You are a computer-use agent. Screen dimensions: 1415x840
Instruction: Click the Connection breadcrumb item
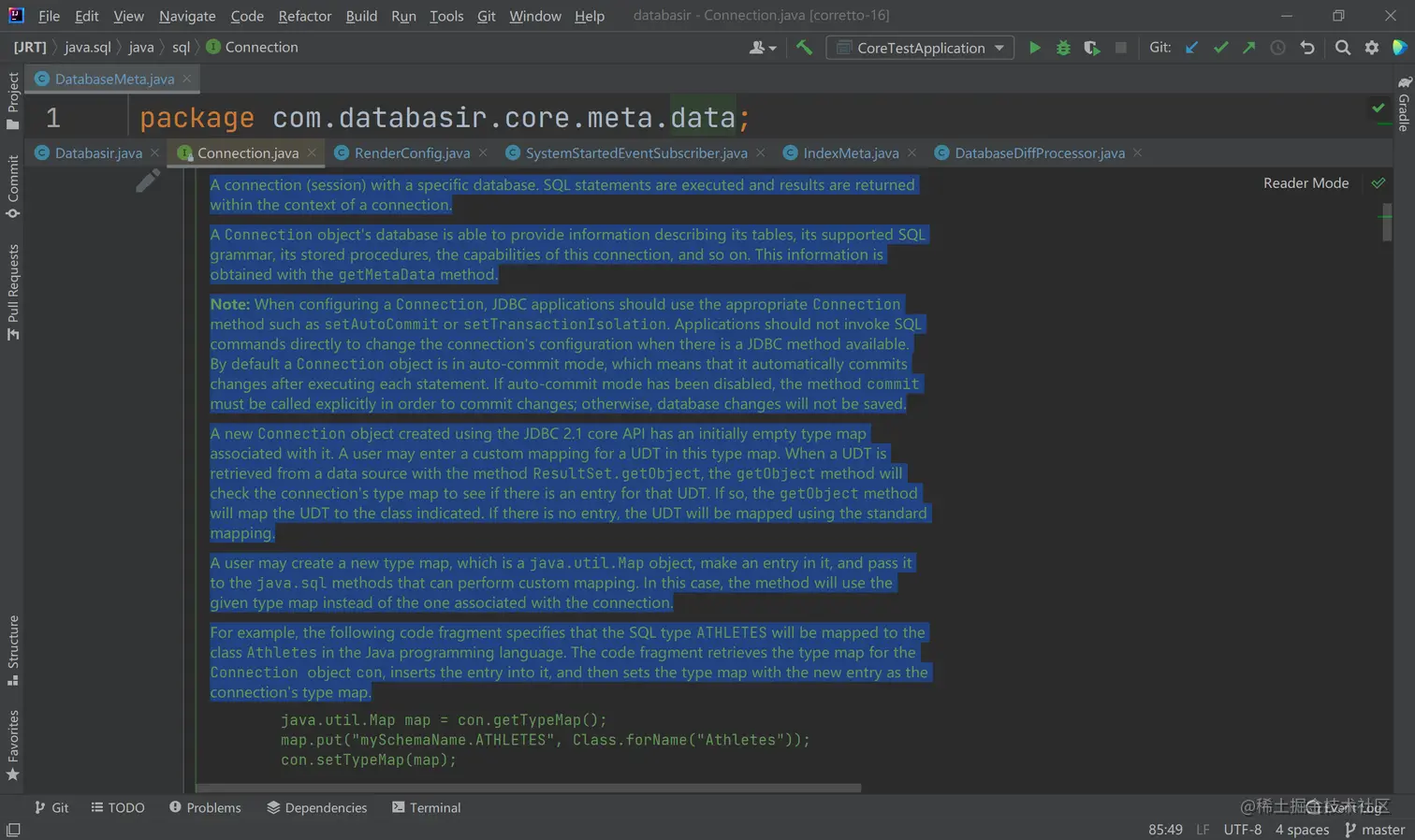click(x=253, y=47)
